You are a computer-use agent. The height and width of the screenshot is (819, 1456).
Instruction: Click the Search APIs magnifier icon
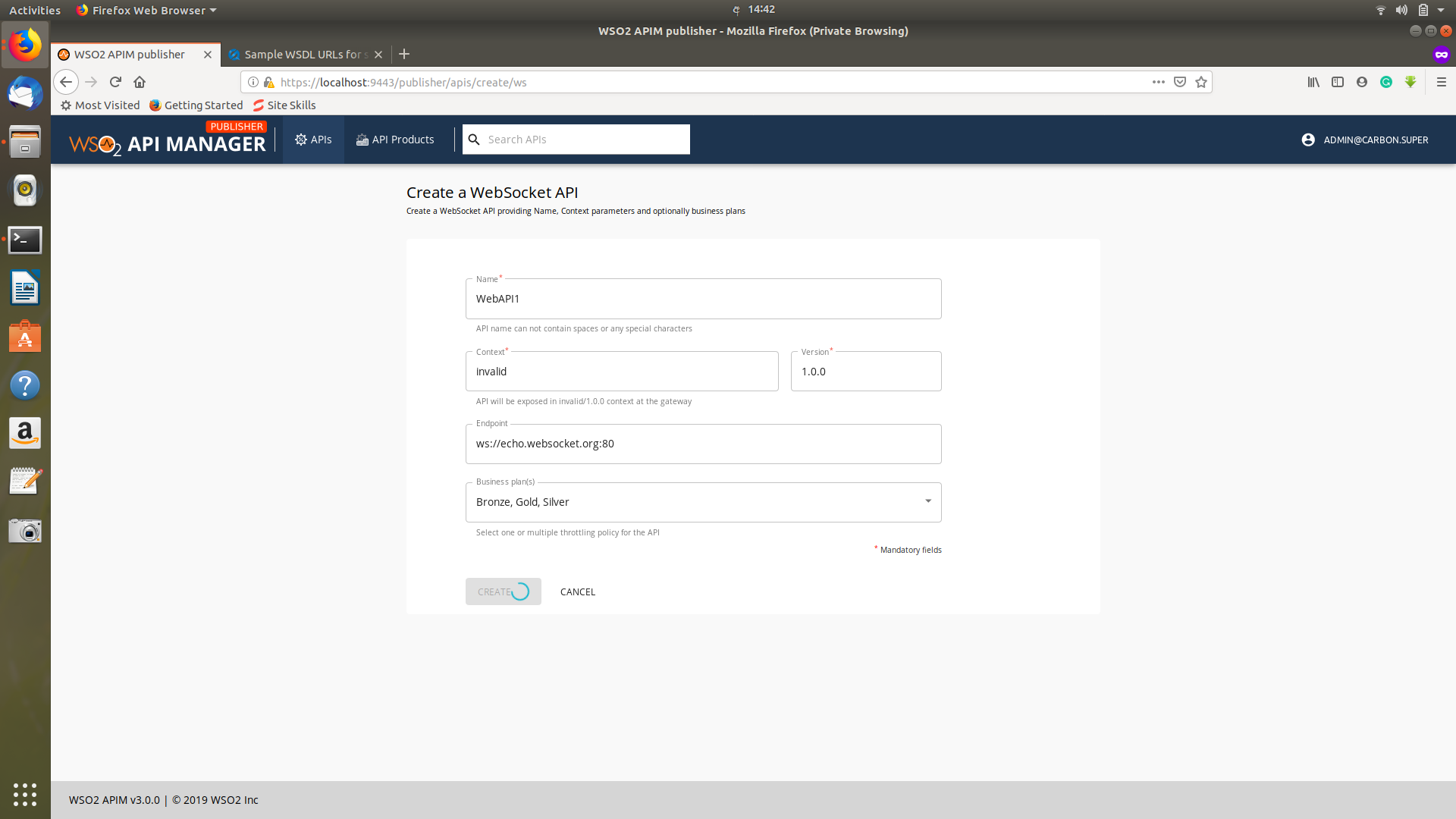(475, 140)
